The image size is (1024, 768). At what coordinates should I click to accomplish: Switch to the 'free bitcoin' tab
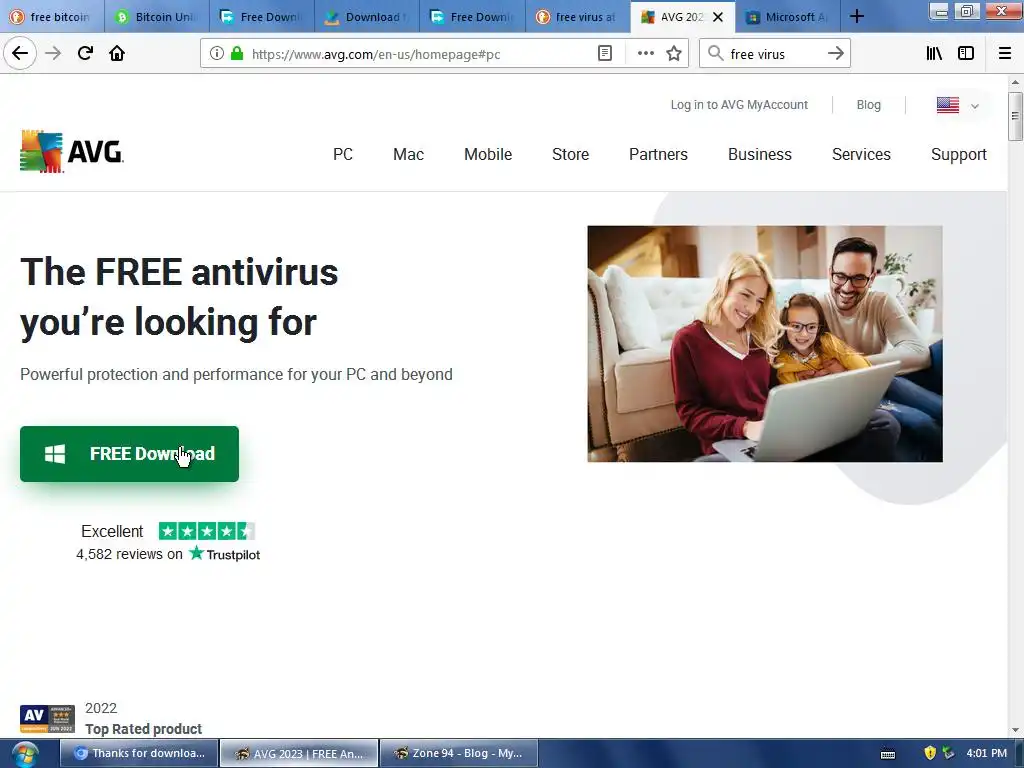click(x=52, y=17)
